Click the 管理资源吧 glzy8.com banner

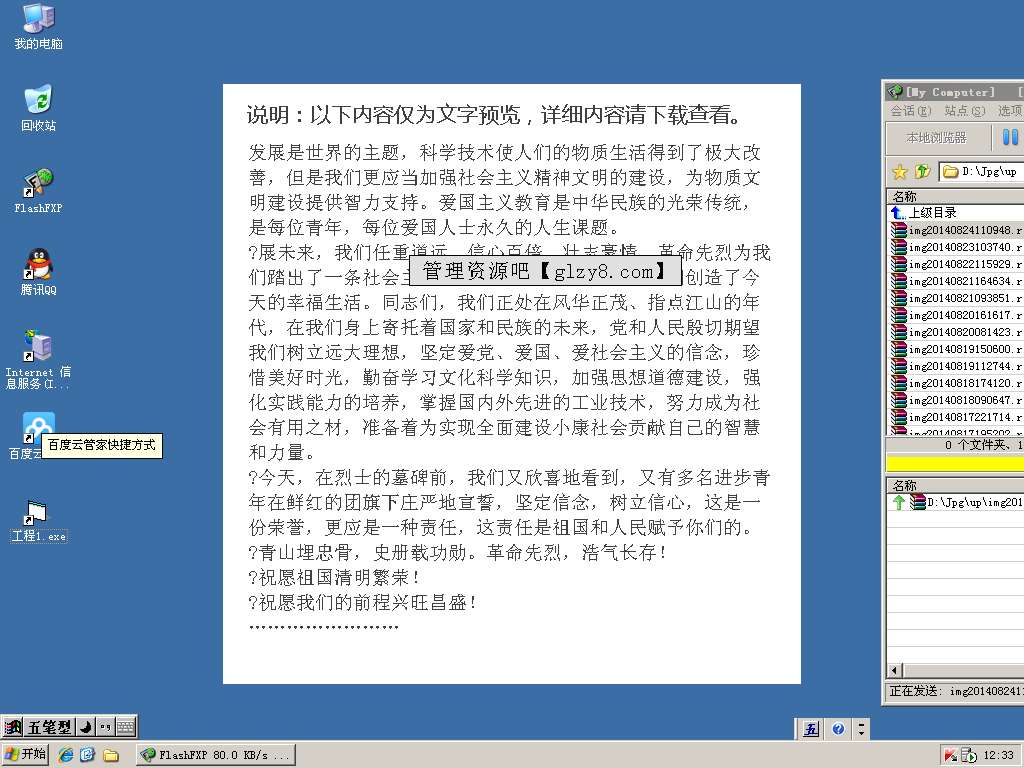545,271
